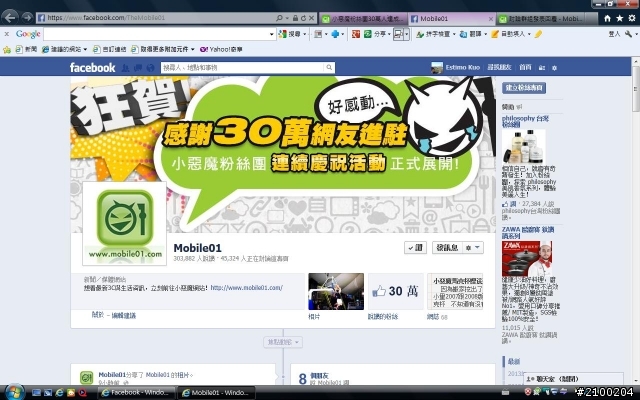The height and width of the screenshot is (400, 640).
Task: Open the Facebook header gear settings menu
Action: [x=554, y=68]
